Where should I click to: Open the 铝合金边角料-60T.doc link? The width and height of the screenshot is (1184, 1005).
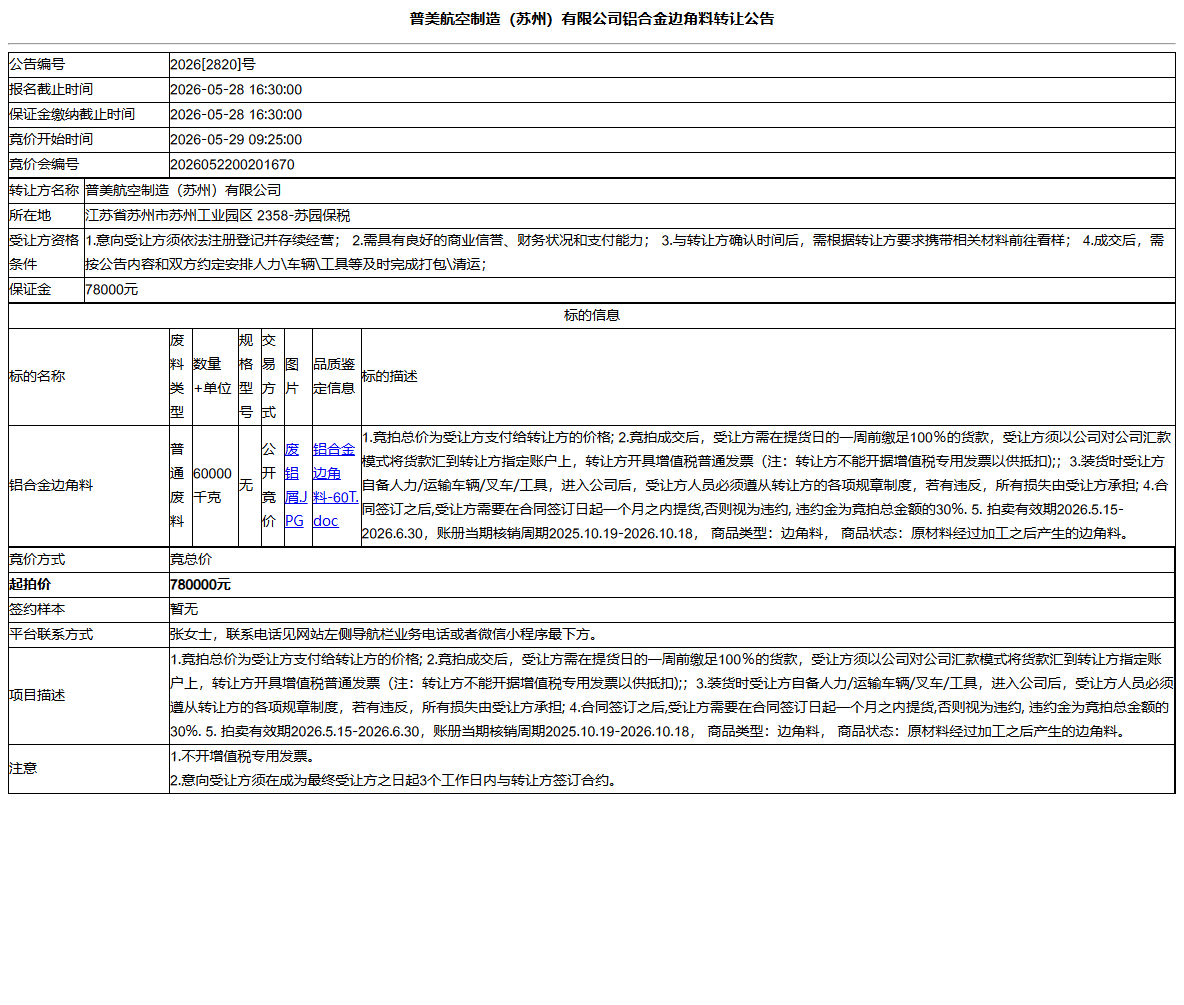335,485
